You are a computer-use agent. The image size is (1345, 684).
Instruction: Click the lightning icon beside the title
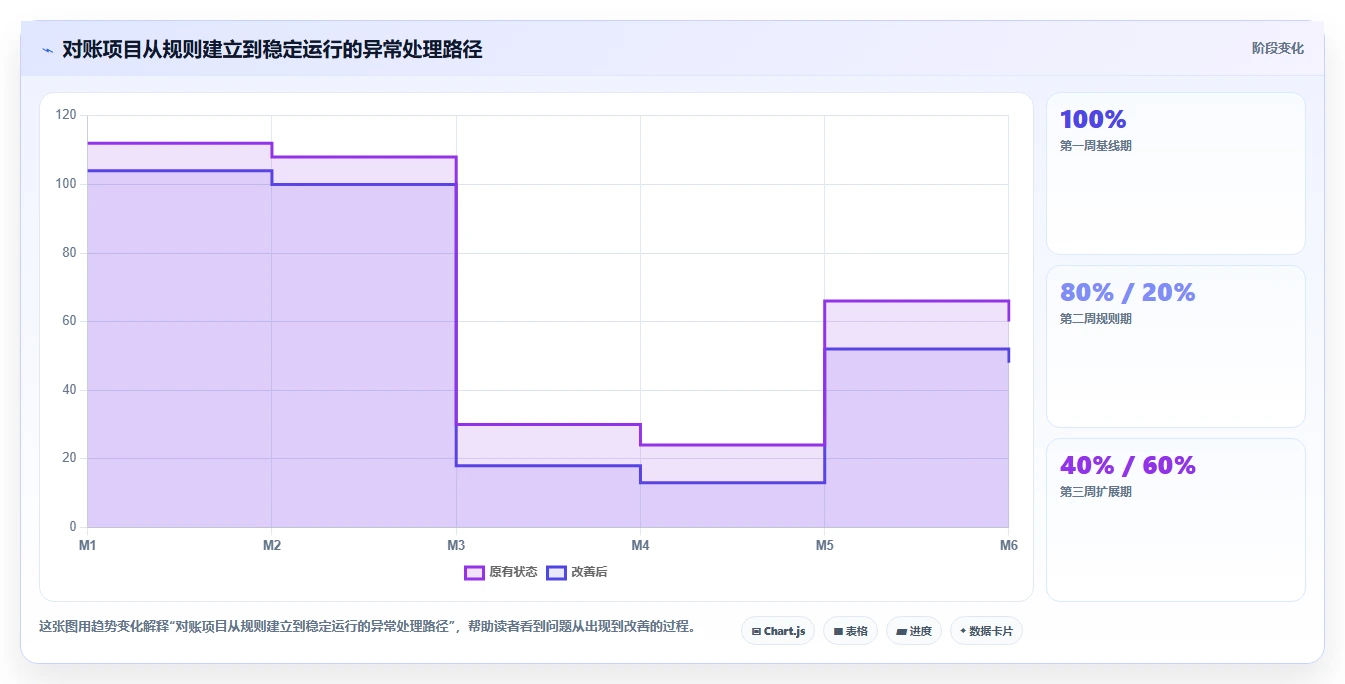tap(47, 49)
